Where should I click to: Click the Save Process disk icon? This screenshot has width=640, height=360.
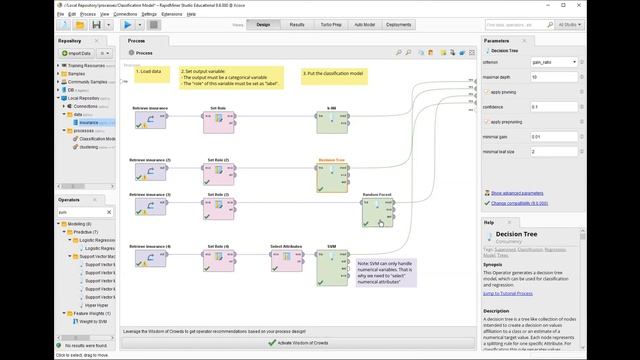tap(96, 25)
